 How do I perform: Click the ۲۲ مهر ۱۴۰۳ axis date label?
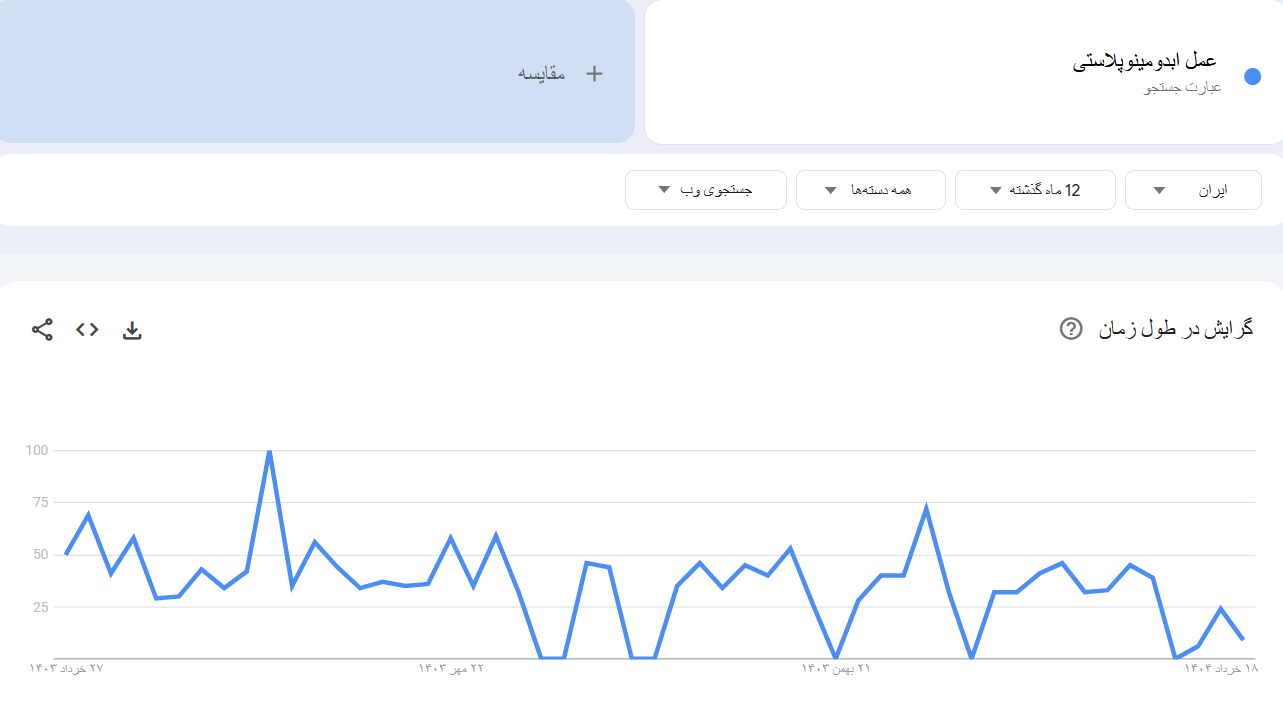click(451, 668)
